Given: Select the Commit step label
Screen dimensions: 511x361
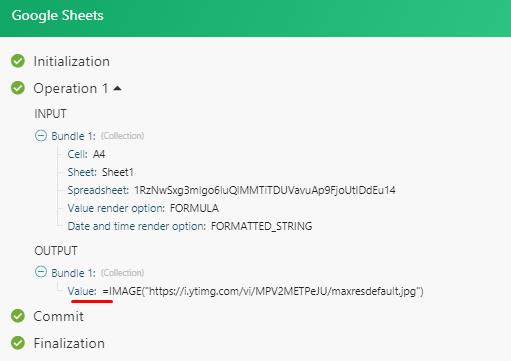Looking at the screenshot, I should (x=58, y=316).
